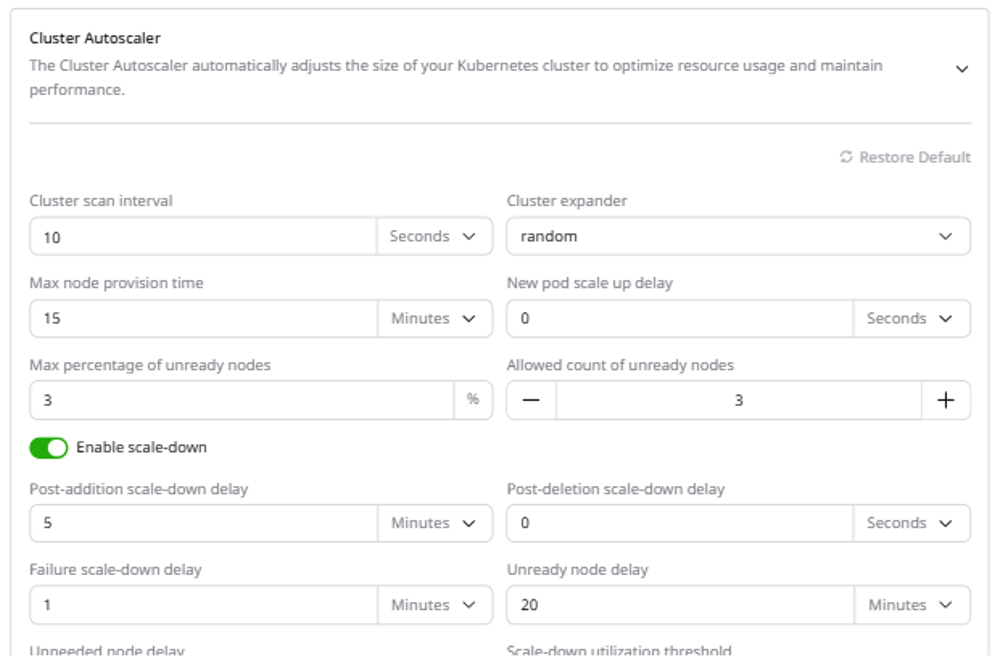Click the percent sign suffix

pos(473,400)
